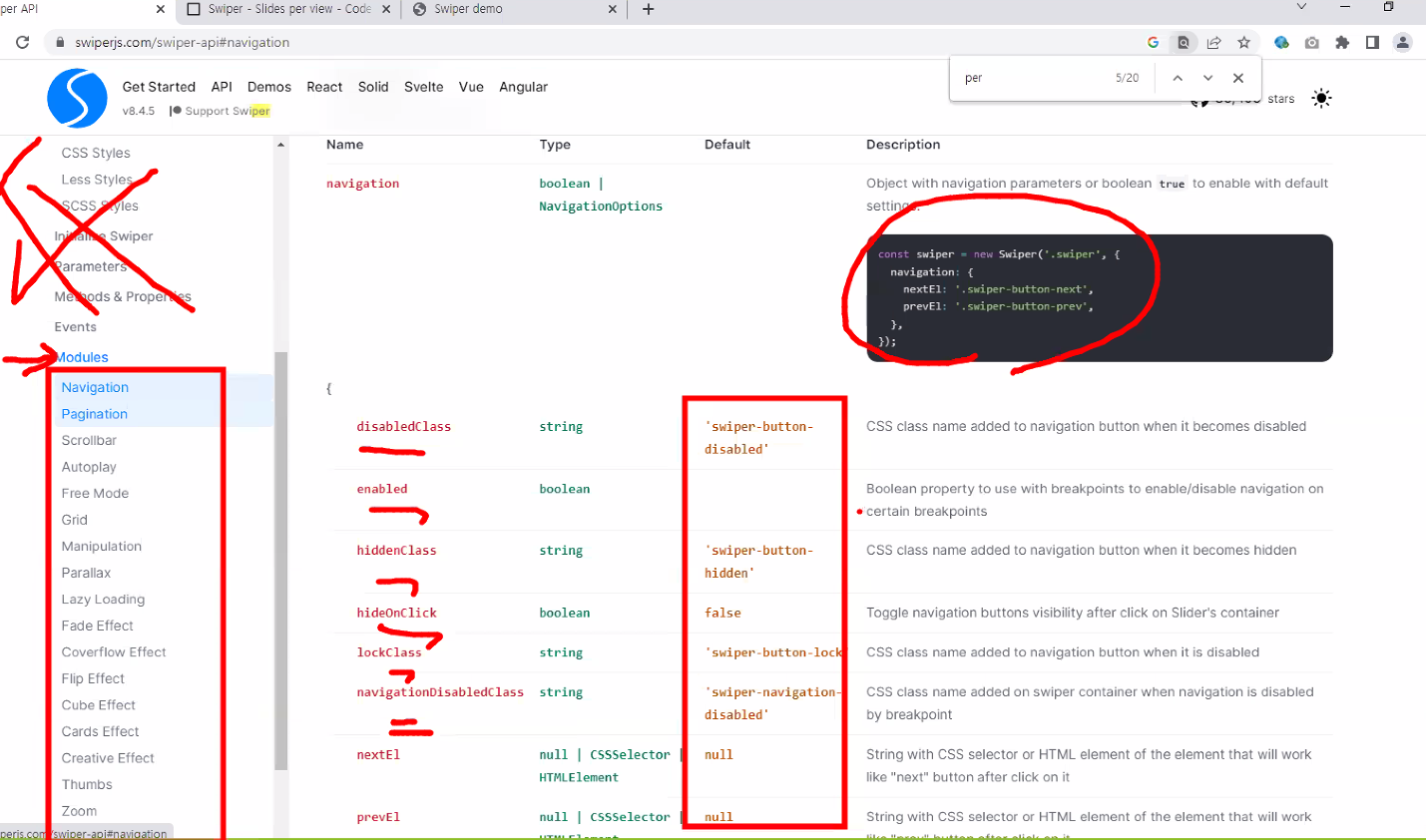The height and width of the screenshot is (840, 1426).
Task: Select Navigation in sidebar
Action: tap(95, 387)
